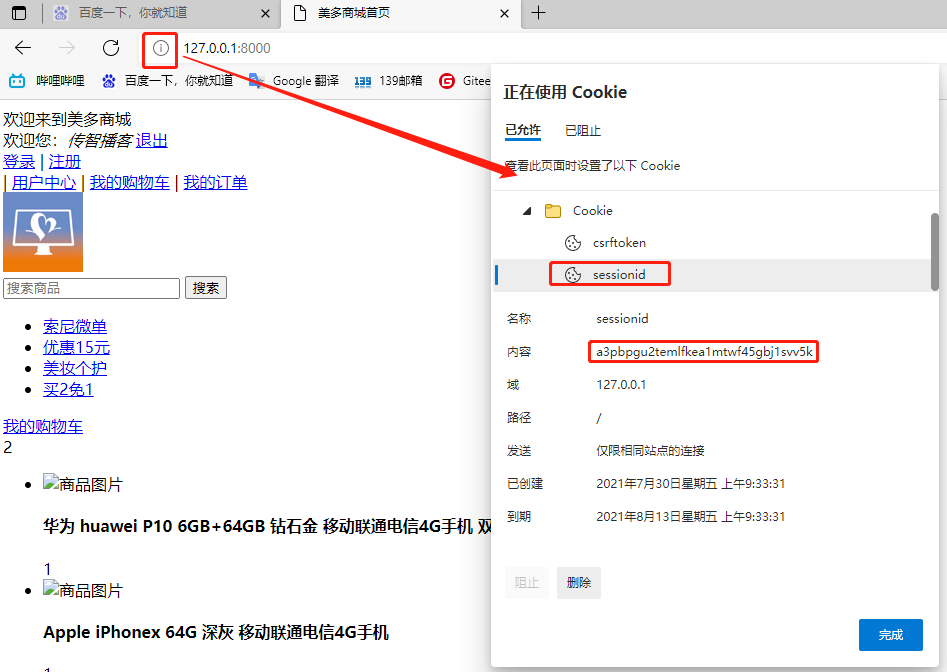Click the 退出 link
This screenshot has height=672, width=947.
pyautogui.click(x=152, y=141)
